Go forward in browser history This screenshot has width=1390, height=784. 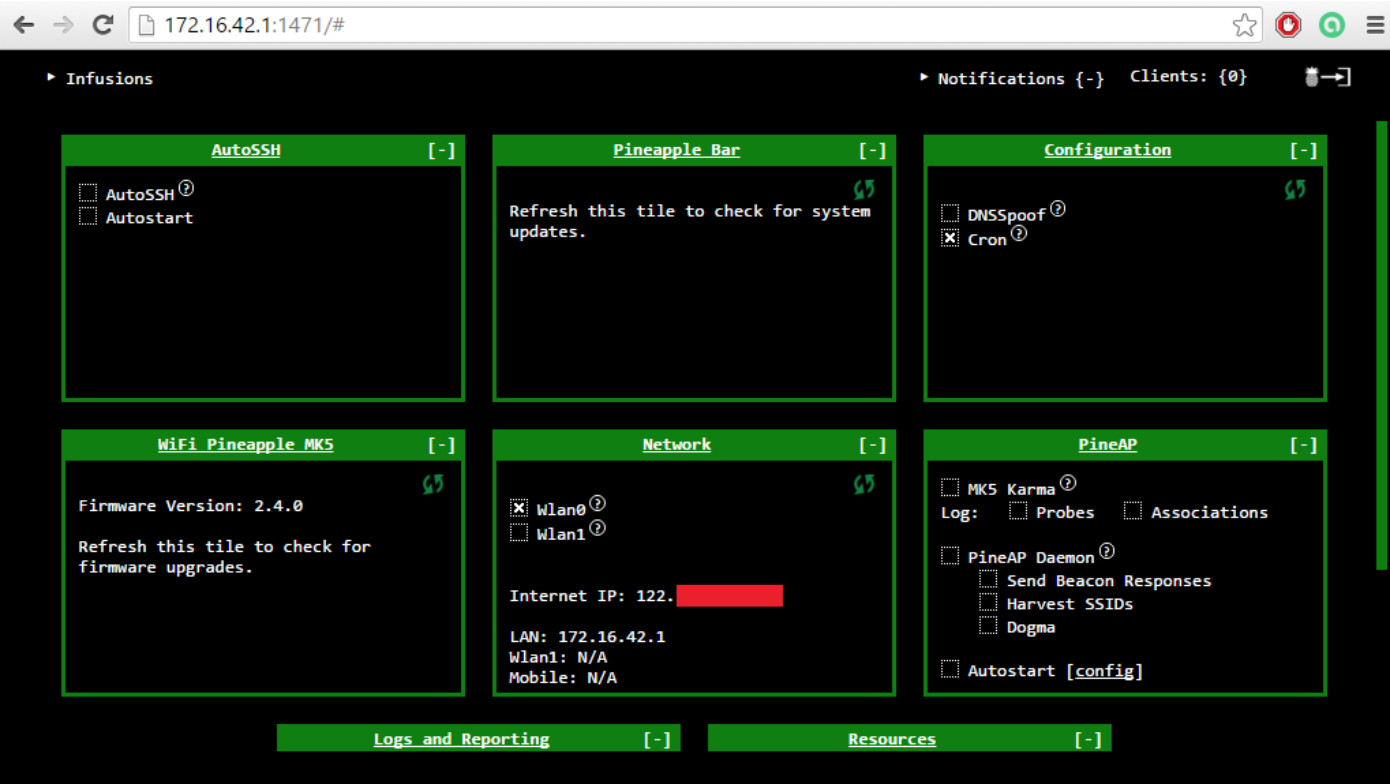[63, 25]
